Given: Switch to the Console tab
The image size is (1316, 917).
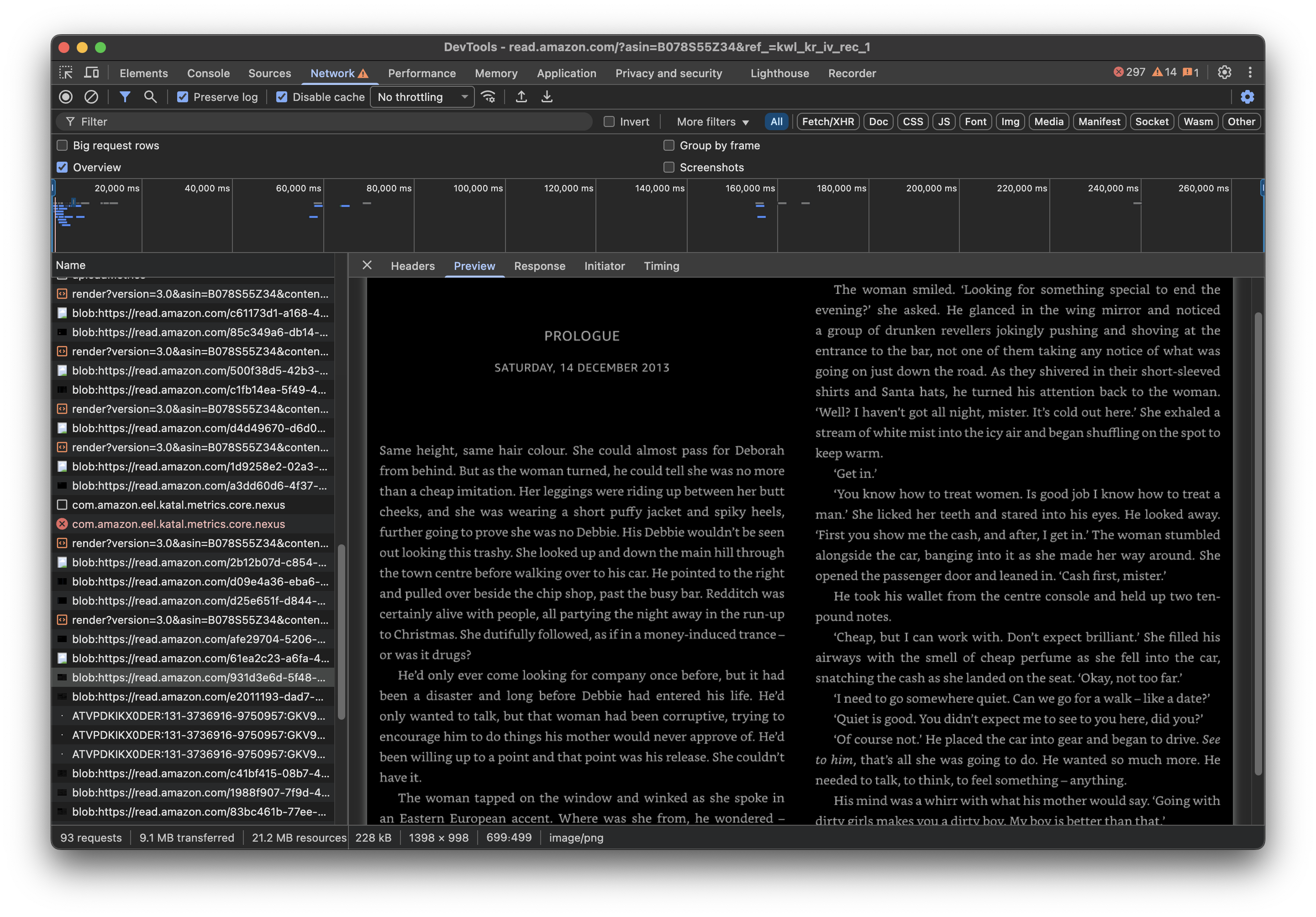Looking at the screenshot, I should pyautogui.click(x=208, y=74).
